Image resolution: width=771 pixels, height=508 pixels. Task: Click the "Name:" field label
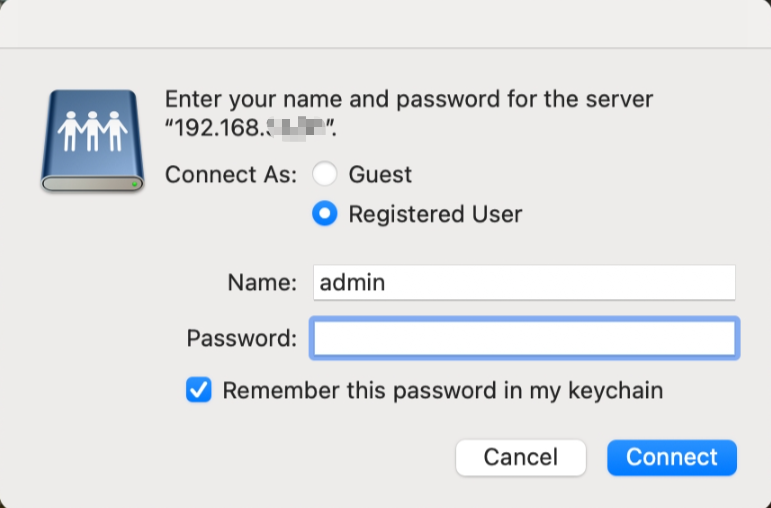tap(262, 283)
